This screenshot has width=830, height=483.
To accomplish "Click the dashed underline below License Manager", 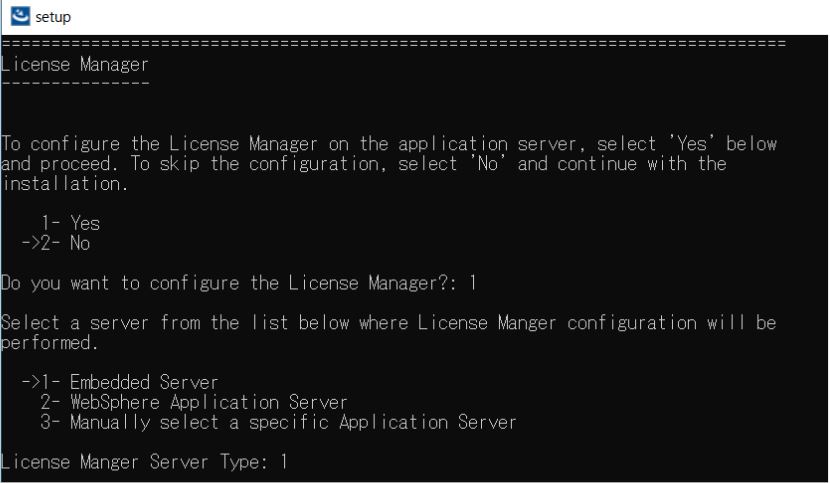I will (75, 82).
